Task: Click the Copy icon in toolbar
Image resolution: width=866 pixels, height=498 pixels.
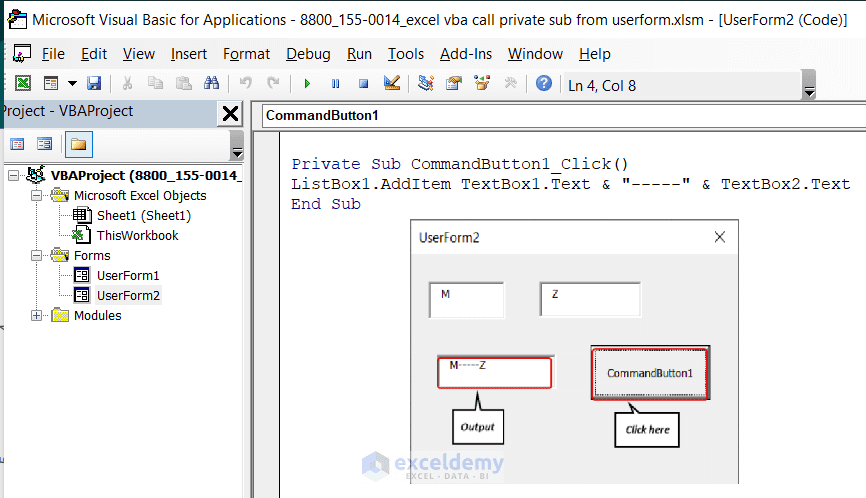Action: (x=155, y=83)
